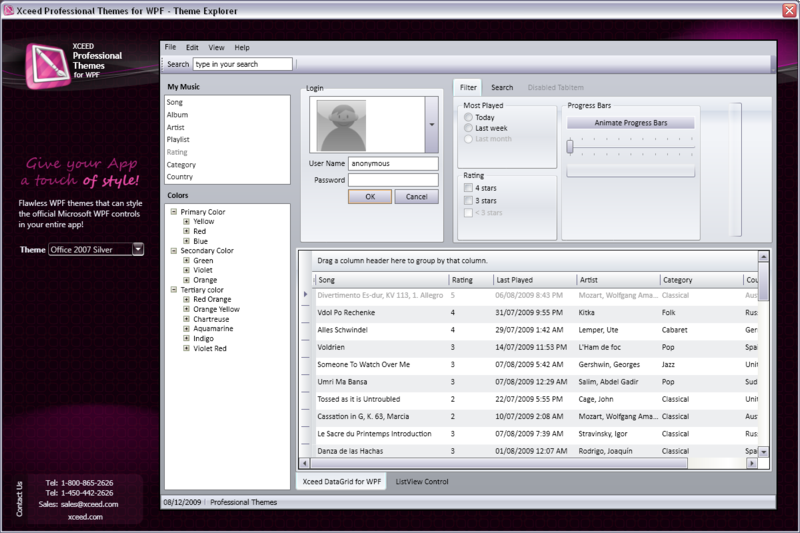Expand the Red Orange tree node
Image resolution: width=800 pixels, height=533 pixels.
coord(186,299)
